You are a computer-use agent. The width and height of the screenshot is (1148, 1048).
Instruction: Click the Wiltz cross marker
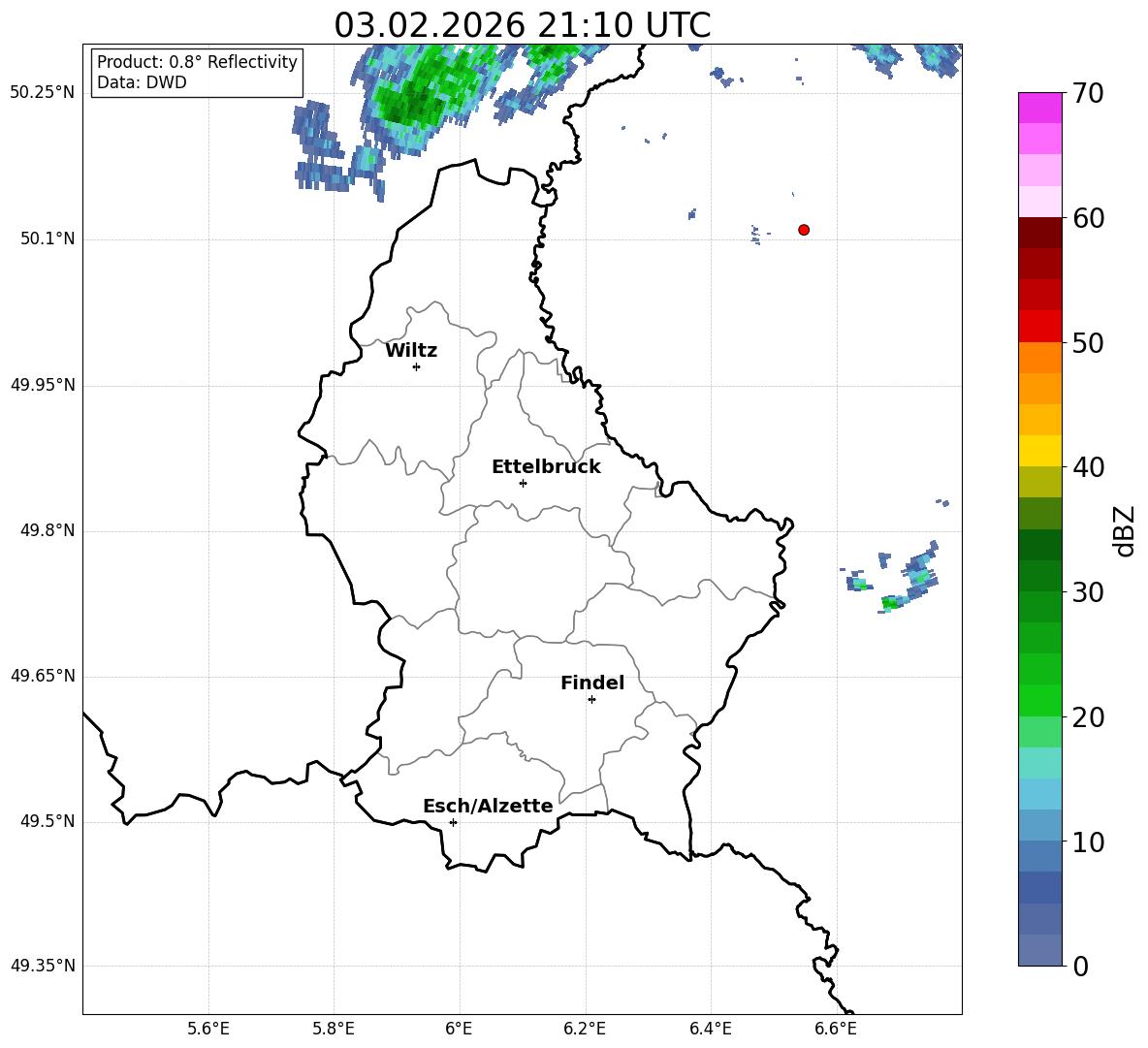pos(417,366)
